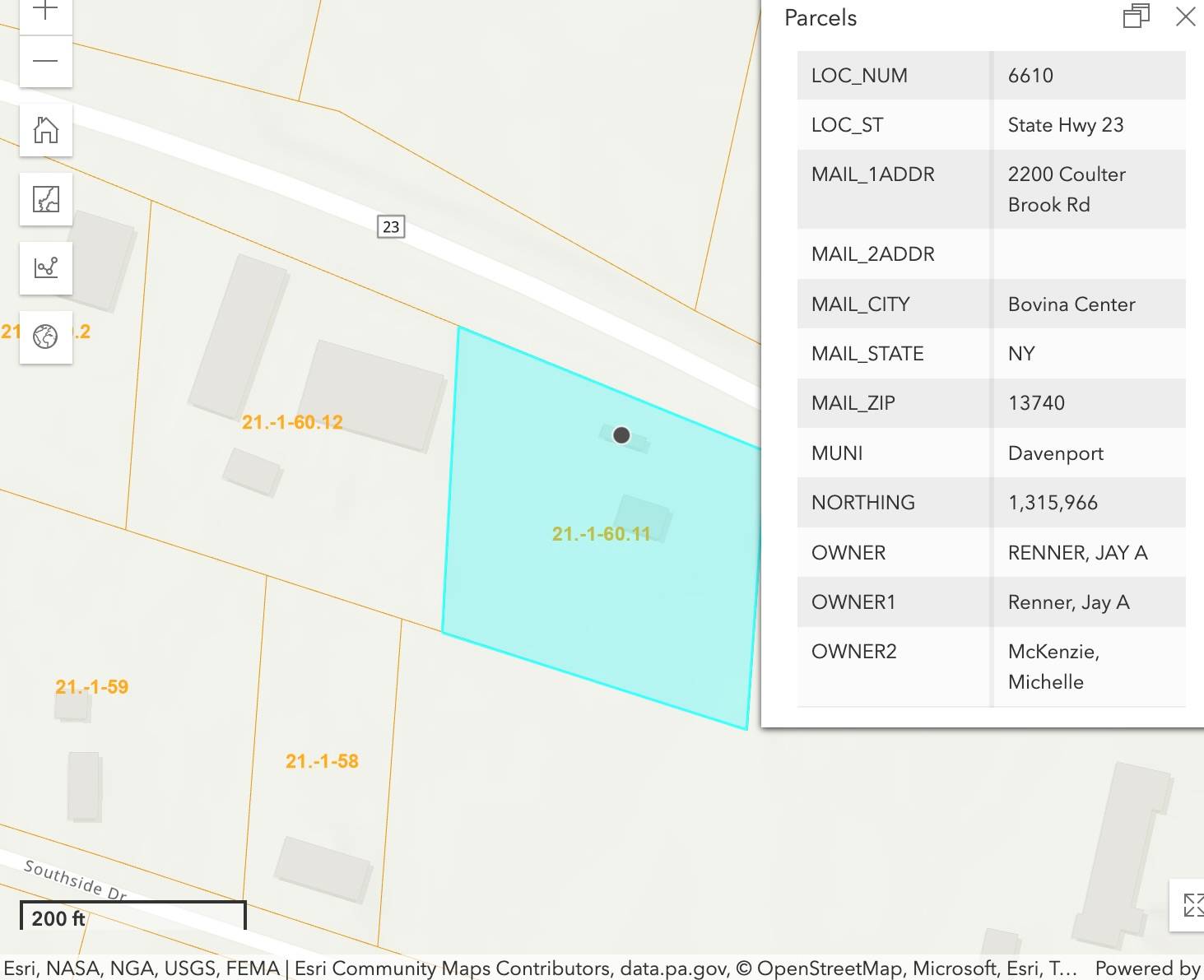Open the basemap gallery icon
Screen dimensions: 1204x980
pyautogui.click(x=45, y=199)
